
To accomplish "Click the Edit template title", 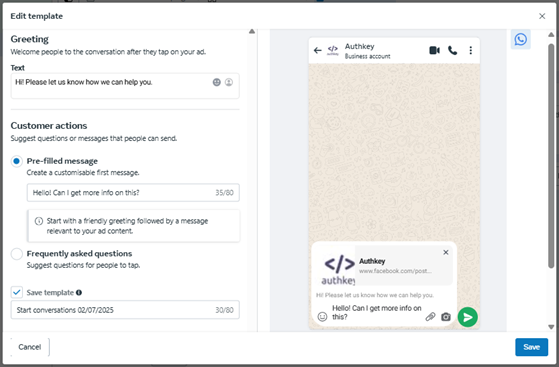I will tap(37, 16).
